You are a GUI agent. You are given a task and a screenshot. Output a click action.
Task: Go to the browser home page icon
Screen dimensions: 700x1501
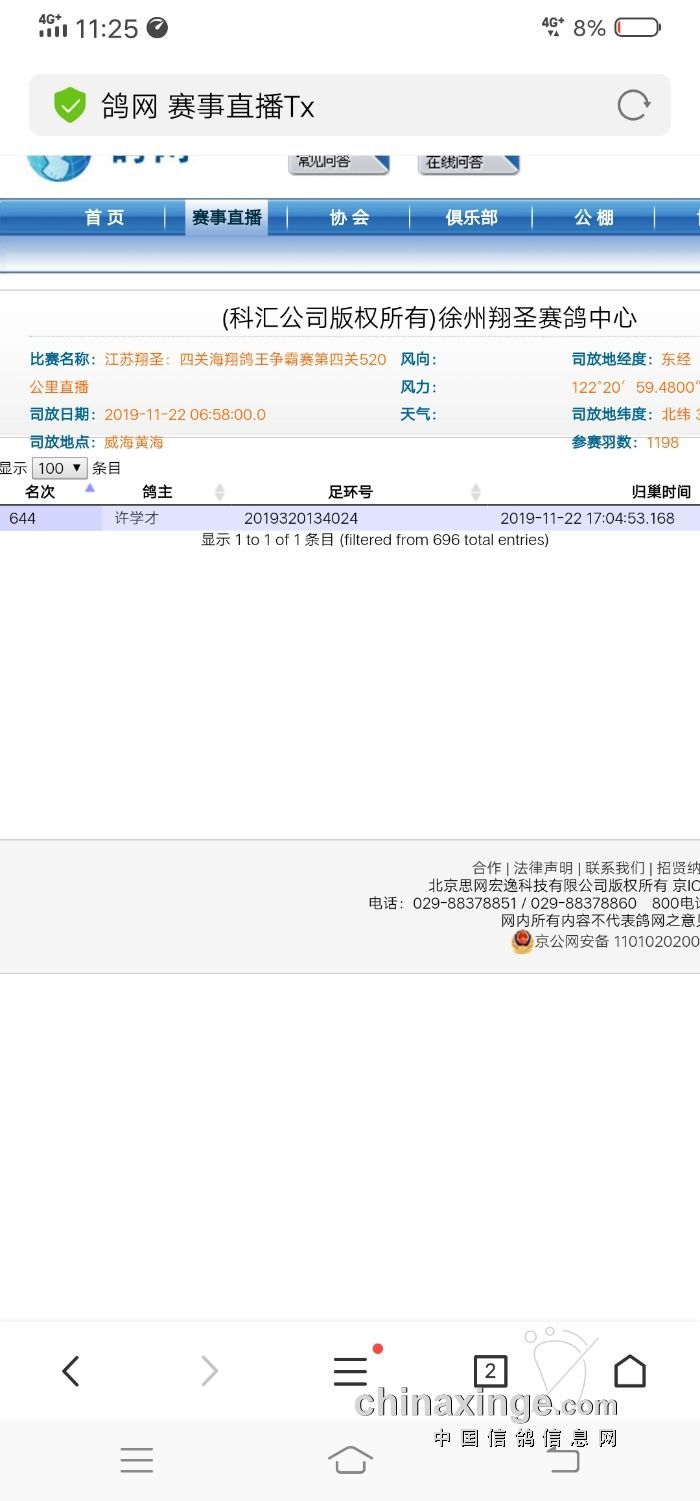pos(629,1371)
